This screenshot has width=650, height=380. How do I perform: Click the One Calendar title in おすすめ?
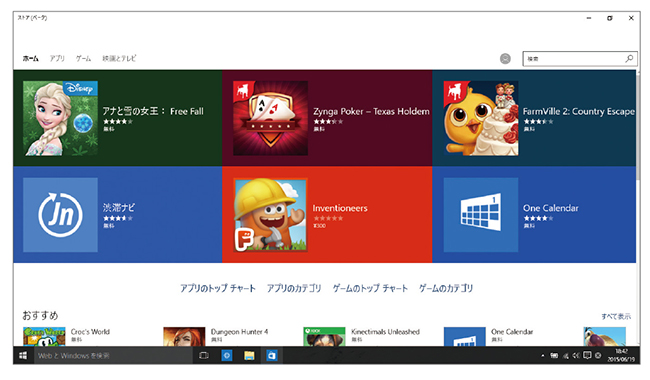click(x=512, y=332)
